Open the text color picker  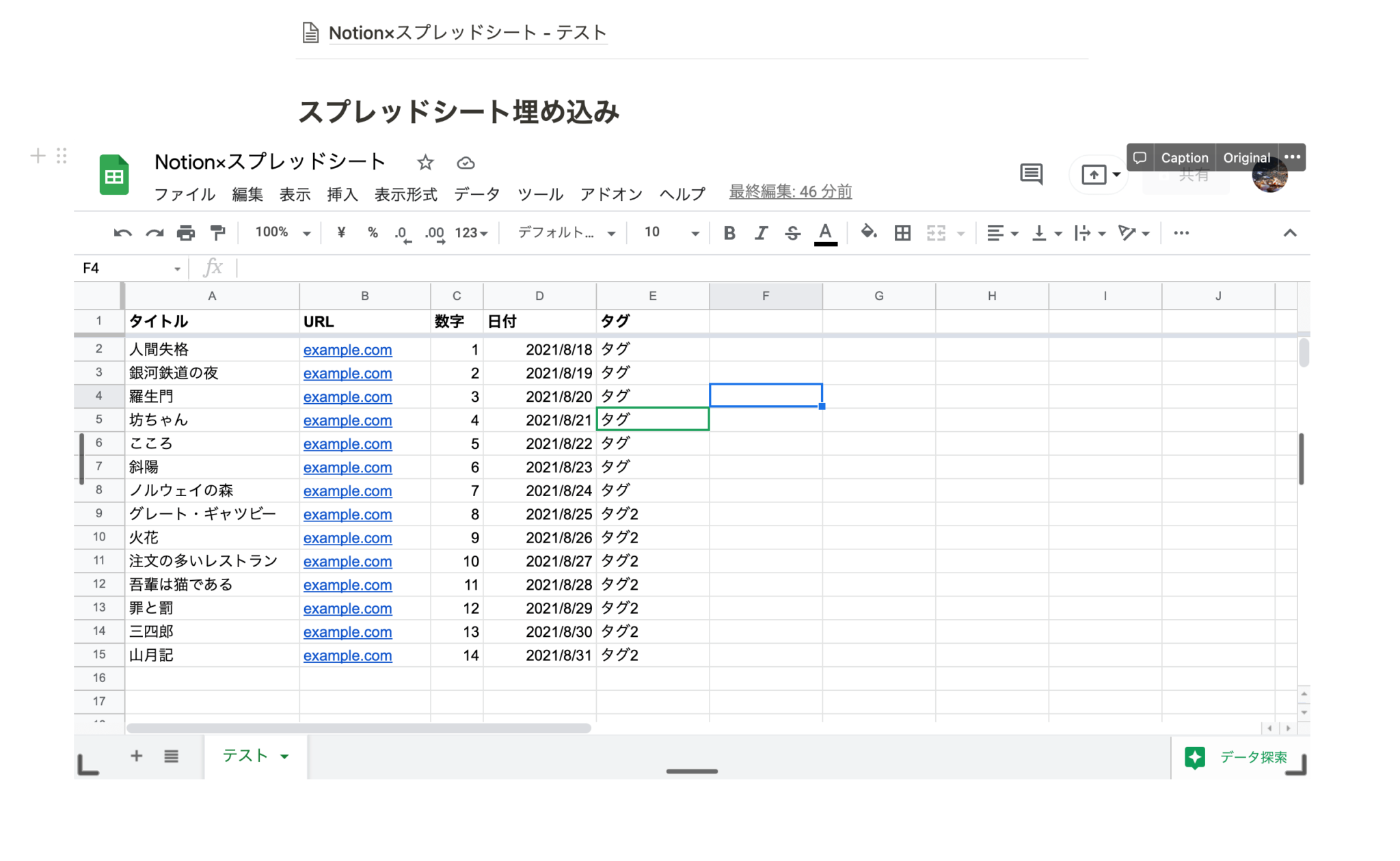(825, 232)
